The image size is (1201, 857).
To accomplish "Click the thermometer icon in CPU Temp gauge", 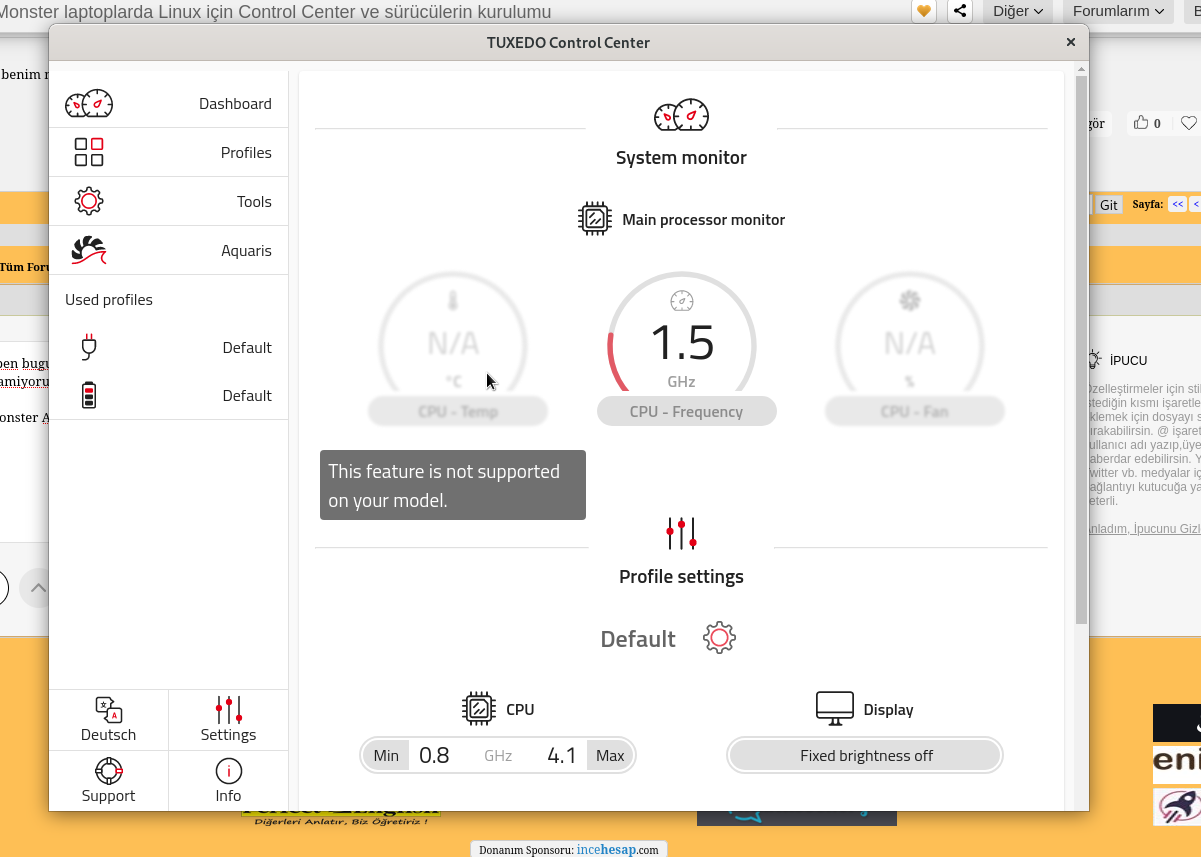I will [453, 301].
